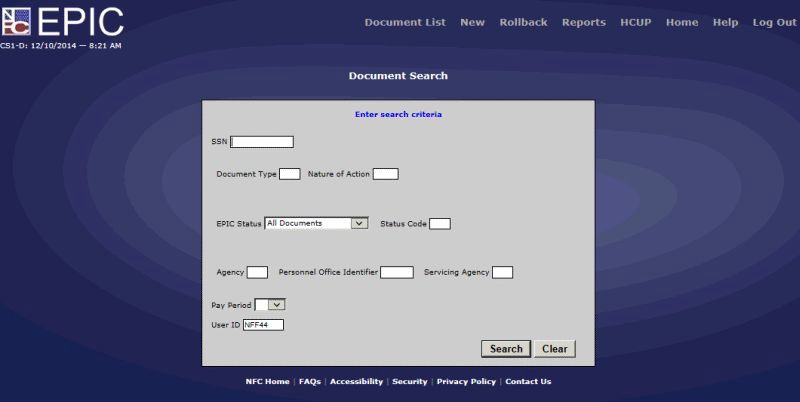This screenshot has width=800, height=402.
Task: Focus the Document Type field
Action: [290, 174]
